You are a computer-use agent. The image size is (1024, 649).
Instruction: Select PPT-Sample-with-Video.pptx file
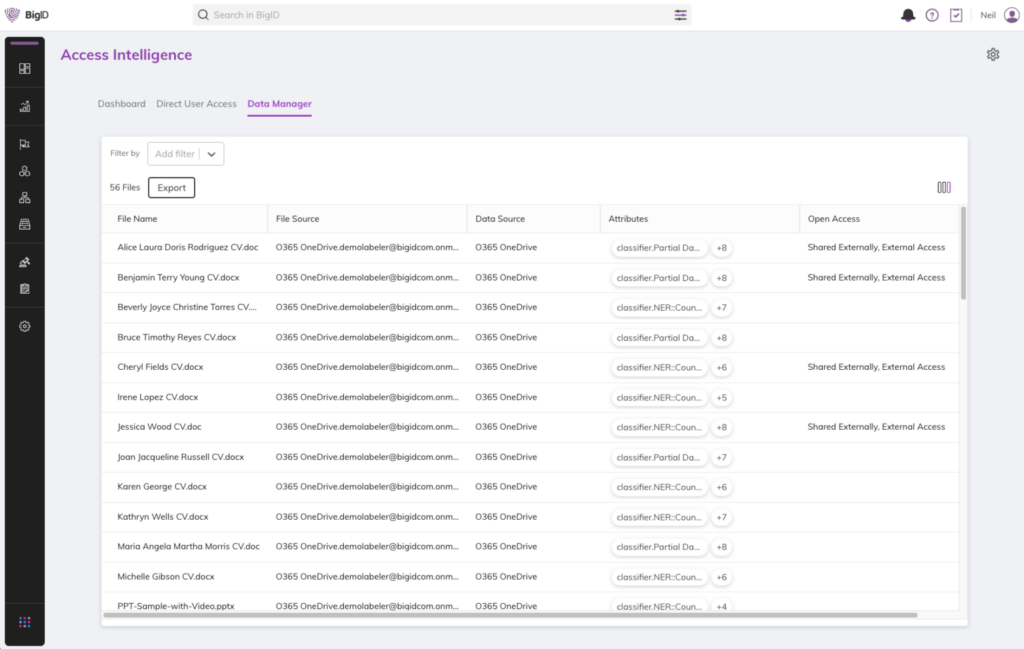[176, 607]
